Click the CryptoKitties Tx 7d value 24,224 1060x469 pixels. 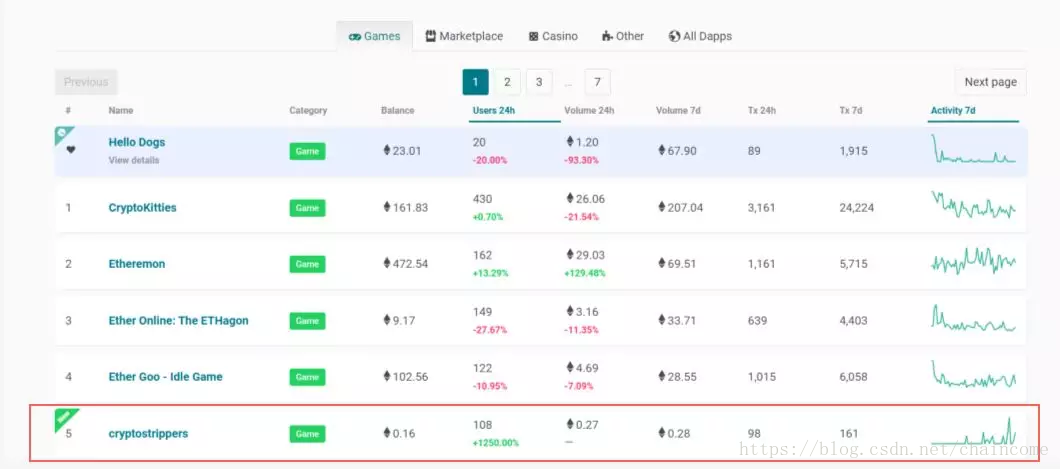click(x=857, y=207)
